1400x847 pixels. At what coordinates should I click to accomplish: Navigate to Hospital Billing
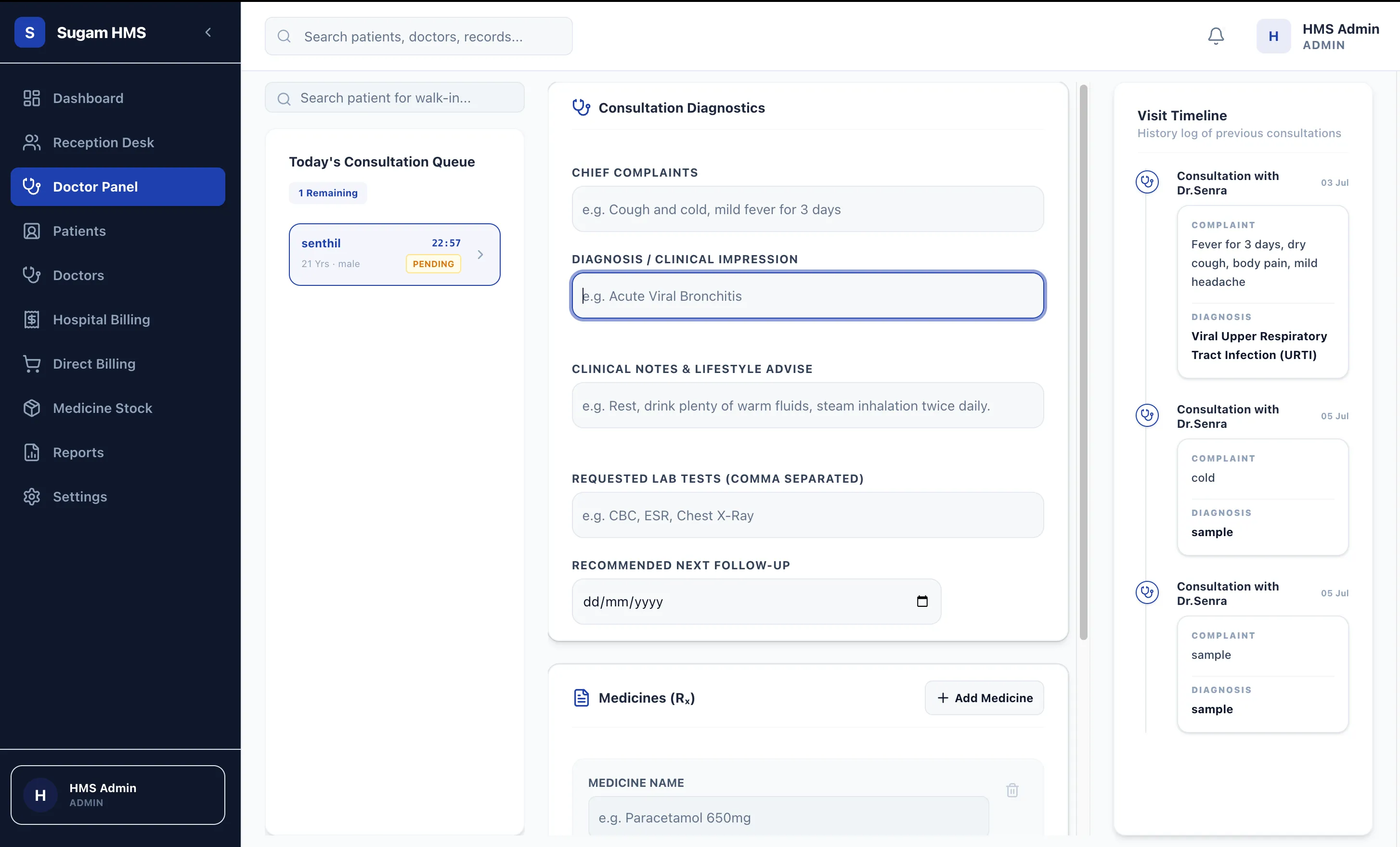(x=117, y=320)
